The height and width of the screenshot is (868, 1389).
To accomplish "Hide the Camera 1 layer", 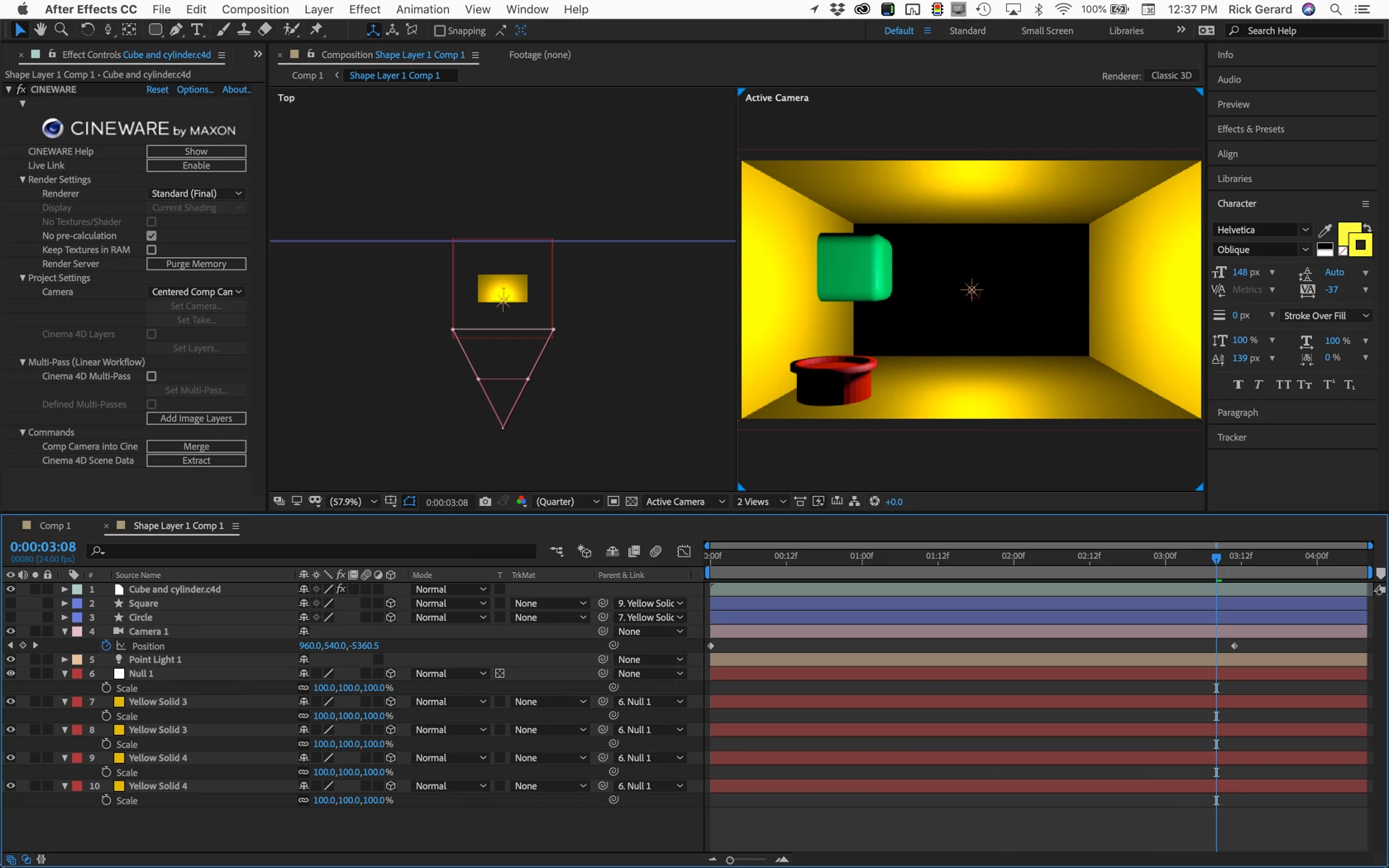I will (x=11, y=632).
